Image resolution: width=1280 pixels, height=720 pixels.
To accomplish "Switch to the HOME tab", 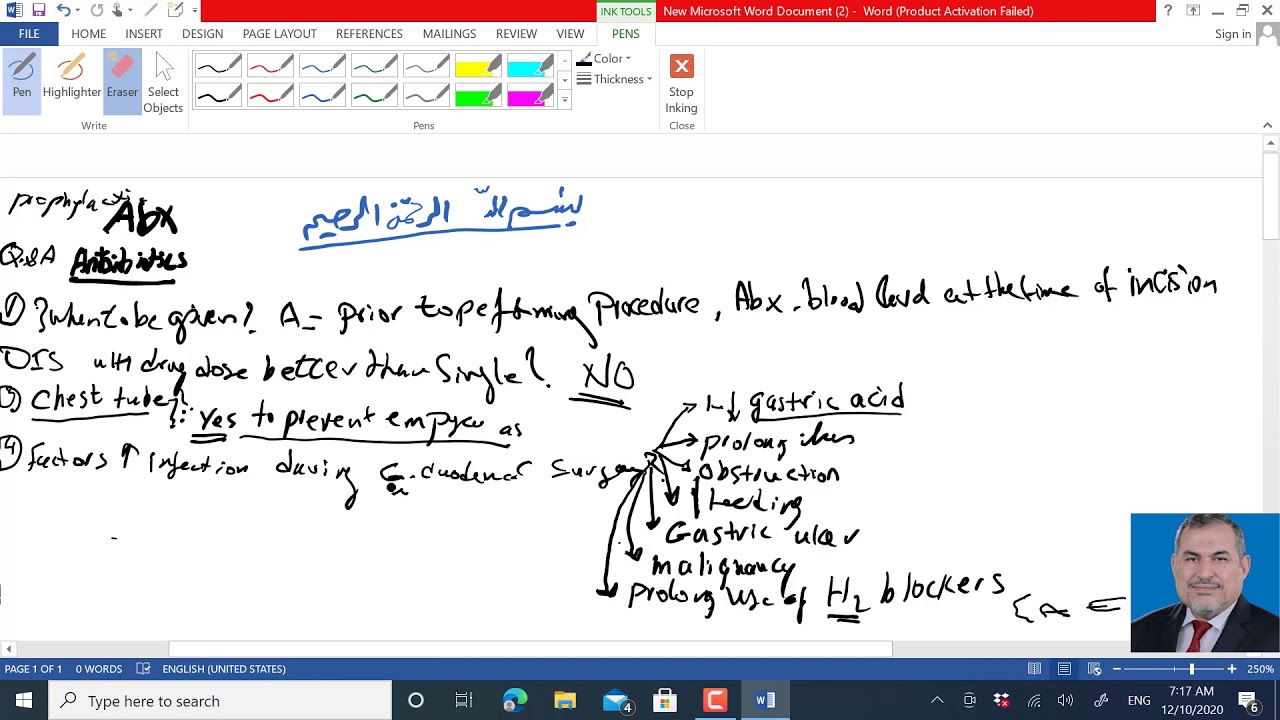I will tap(88, 34).
